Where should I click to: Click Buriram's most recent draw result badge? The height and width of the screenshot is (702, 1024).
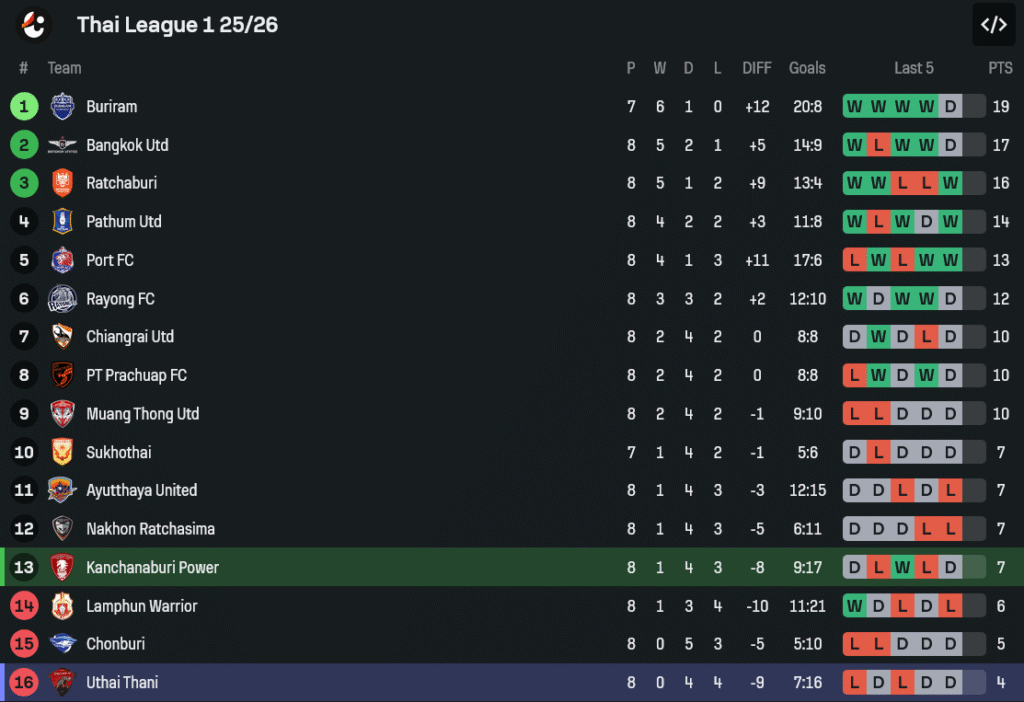(x=950, y=107)
